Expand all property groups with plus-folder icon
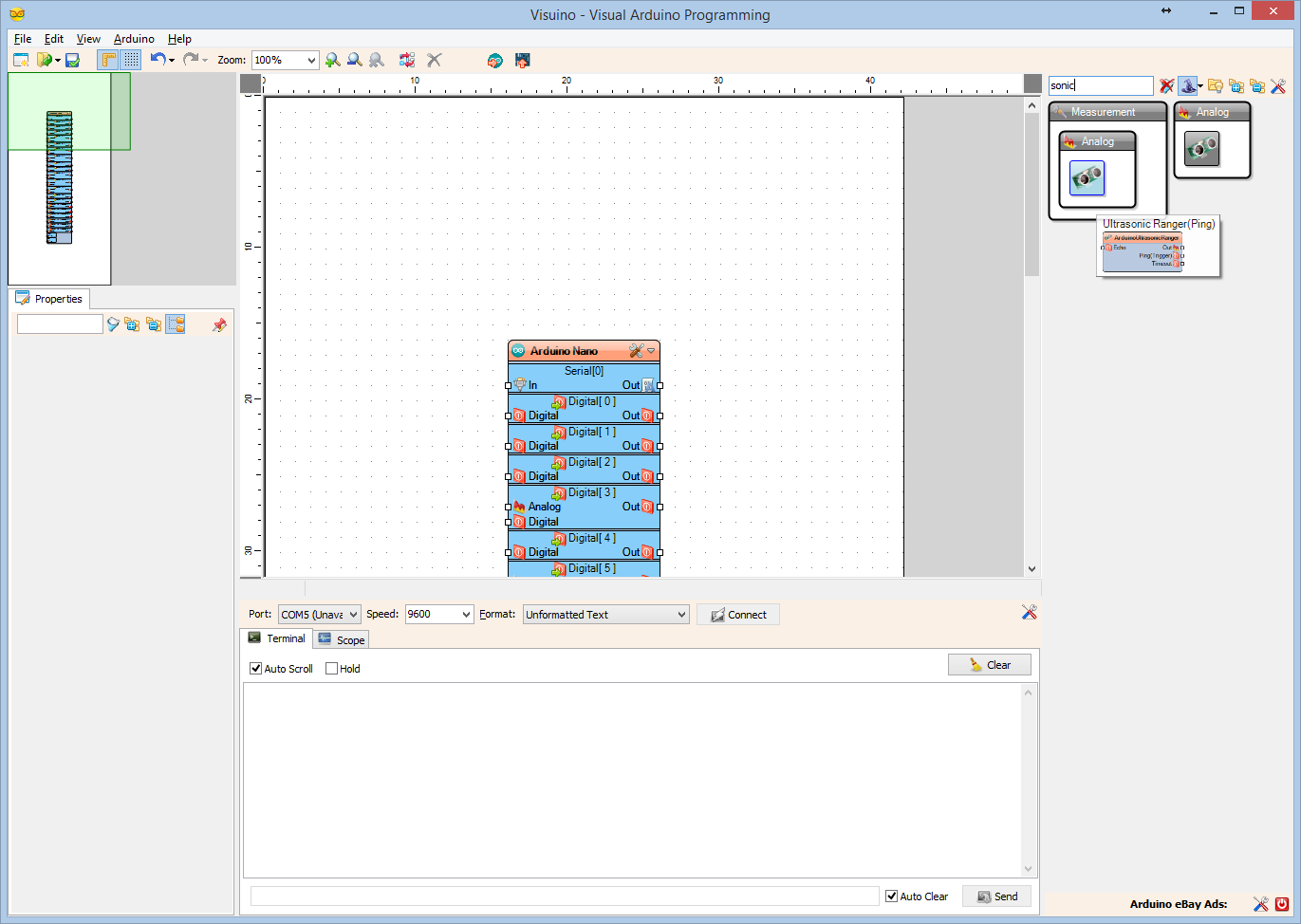The image size is (1301, 924). tap(132, 323)
